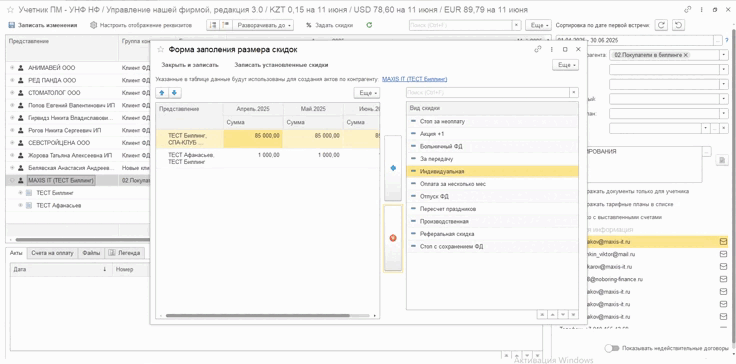The width and height of the screenshot is (736, 364).
Task: Open date range picker ellipsis button
Action: click(717, 41)
